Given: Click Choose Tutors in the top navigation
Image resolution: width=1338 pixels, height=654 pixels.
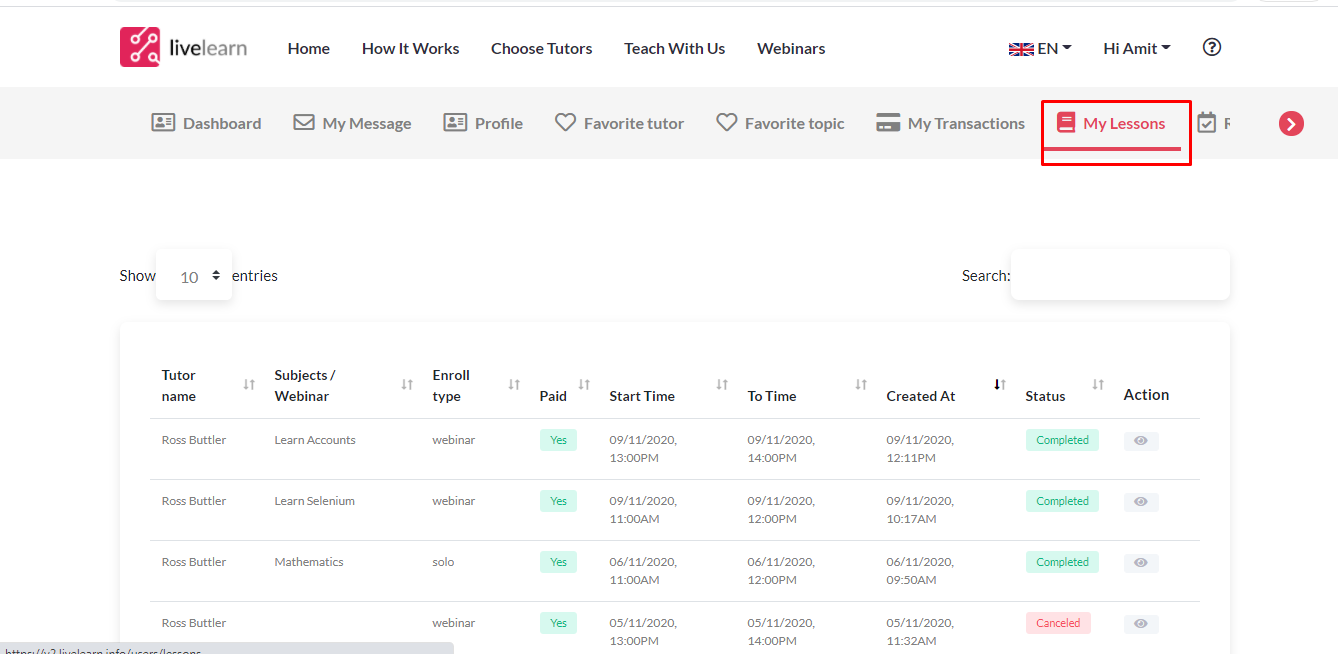Looking at the screenshot, I should pyautogui.click(x=541, y=48).
